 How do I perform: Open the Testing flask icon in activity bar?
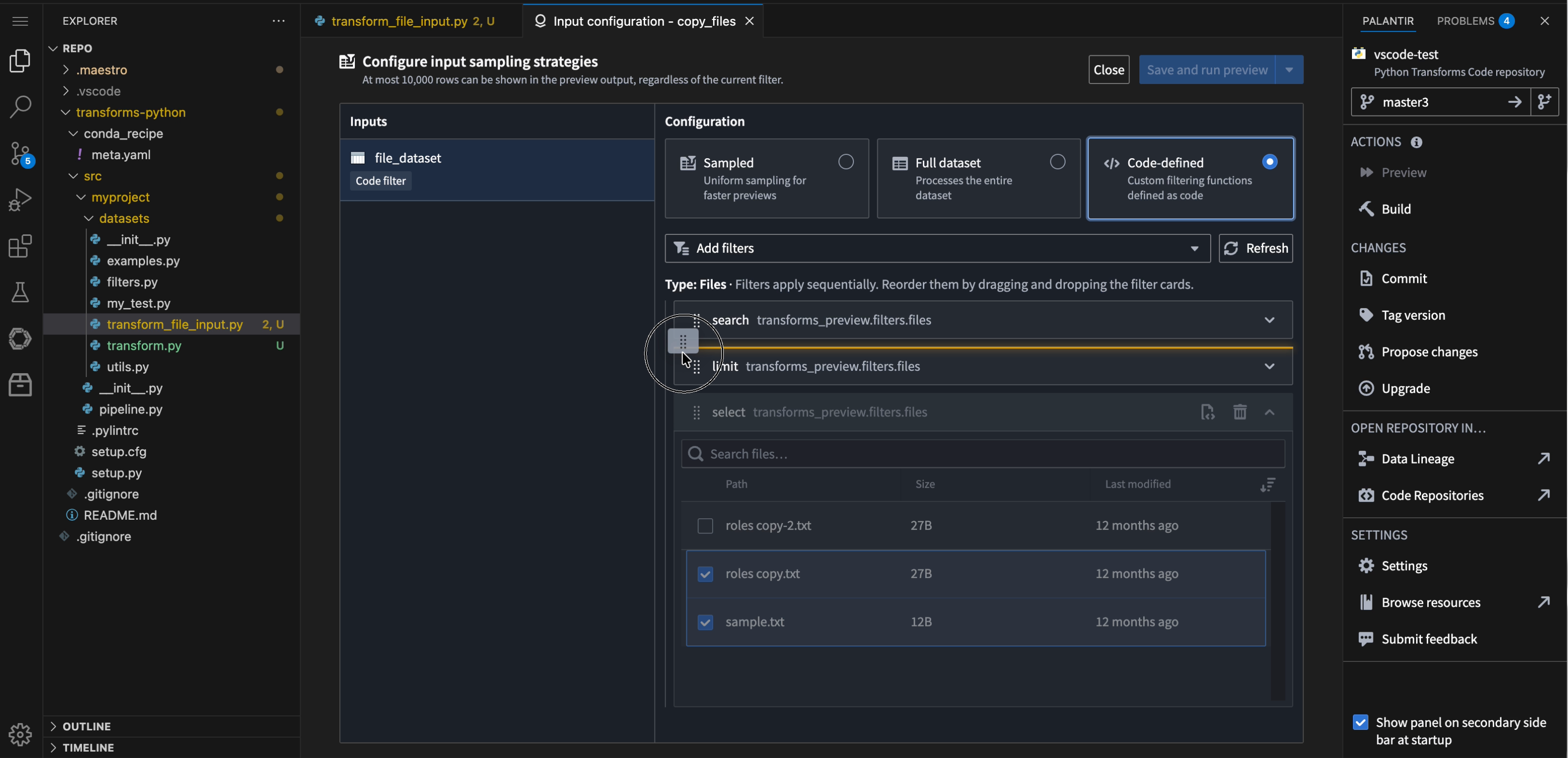(20, 292)
